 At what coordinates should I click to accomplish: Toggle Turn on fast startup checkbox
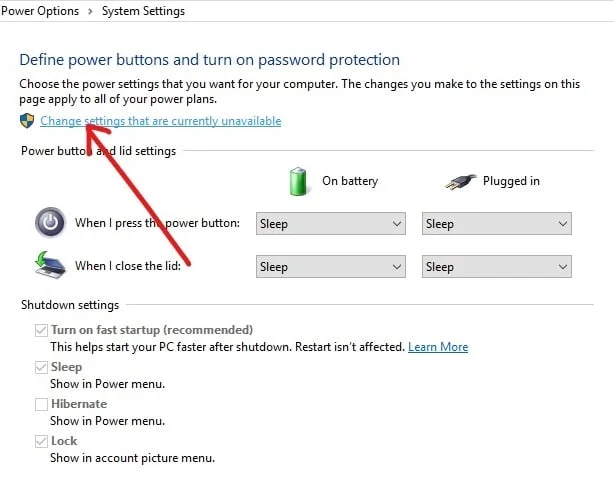point(41,330)
